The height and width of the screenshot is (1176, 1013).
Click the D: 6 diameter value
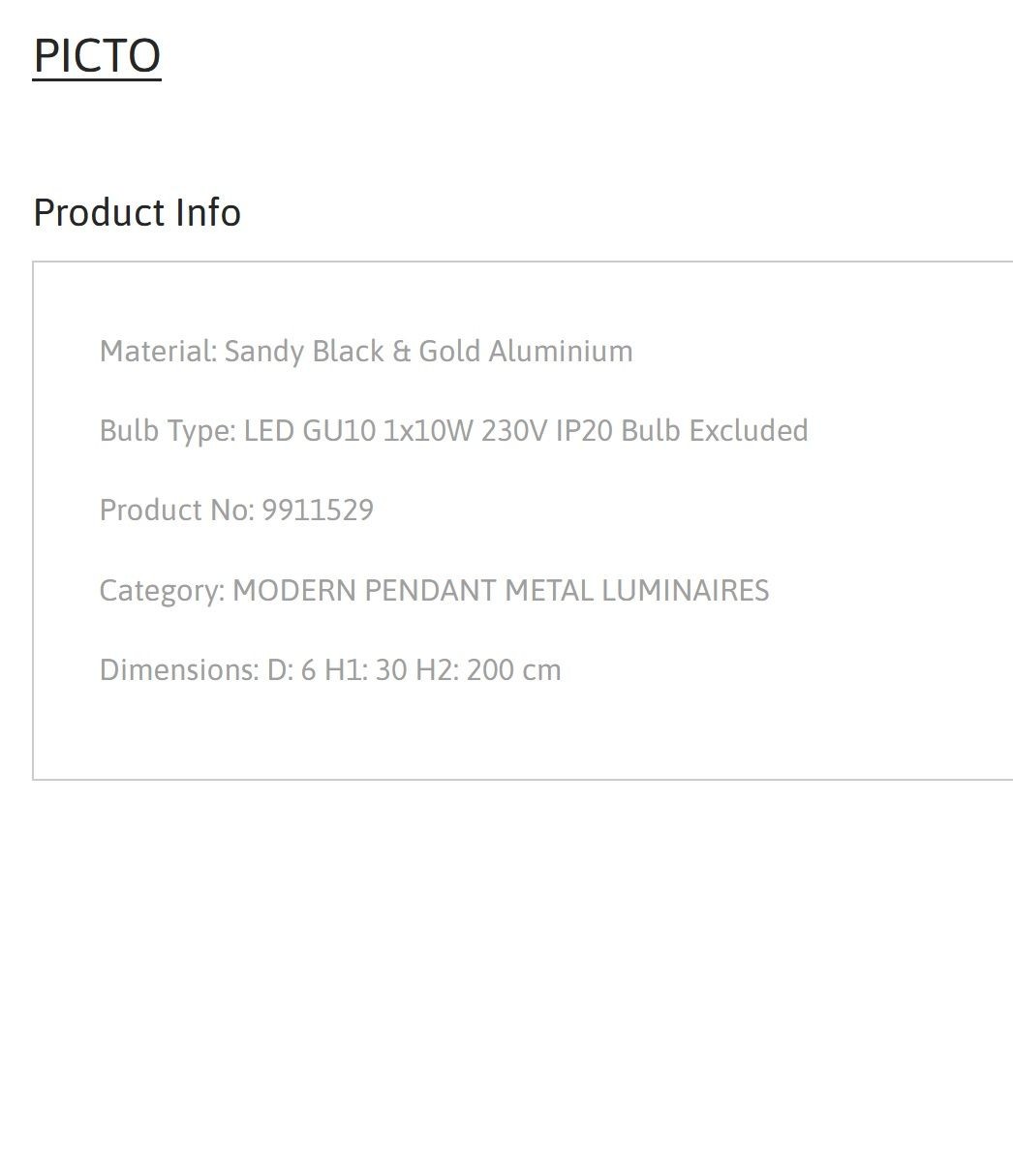click(x=292, y=670)
